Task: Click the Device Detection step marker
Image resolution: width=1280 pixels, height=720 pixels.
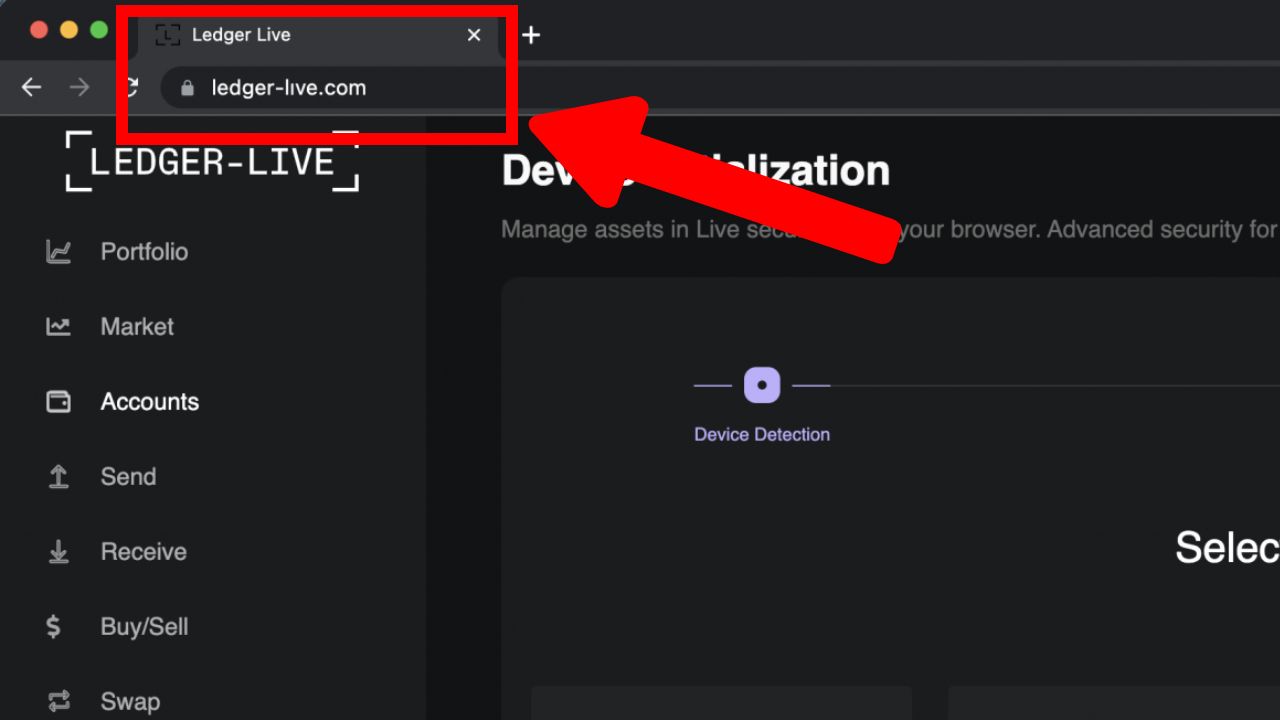Action: point(762,385)
